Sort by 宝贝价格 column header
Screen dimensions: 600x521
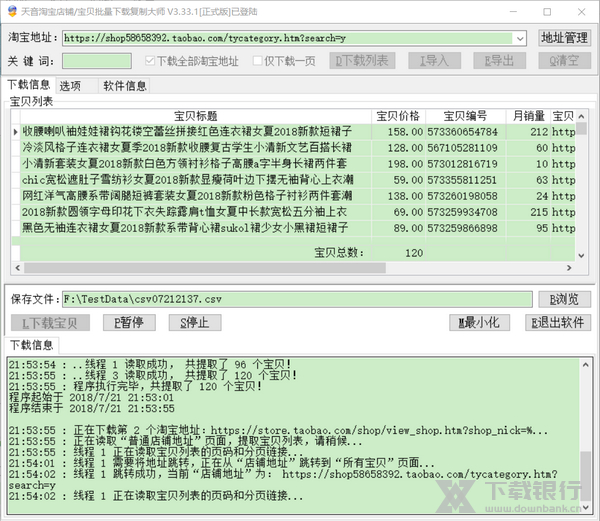click(x=398, y=116)
